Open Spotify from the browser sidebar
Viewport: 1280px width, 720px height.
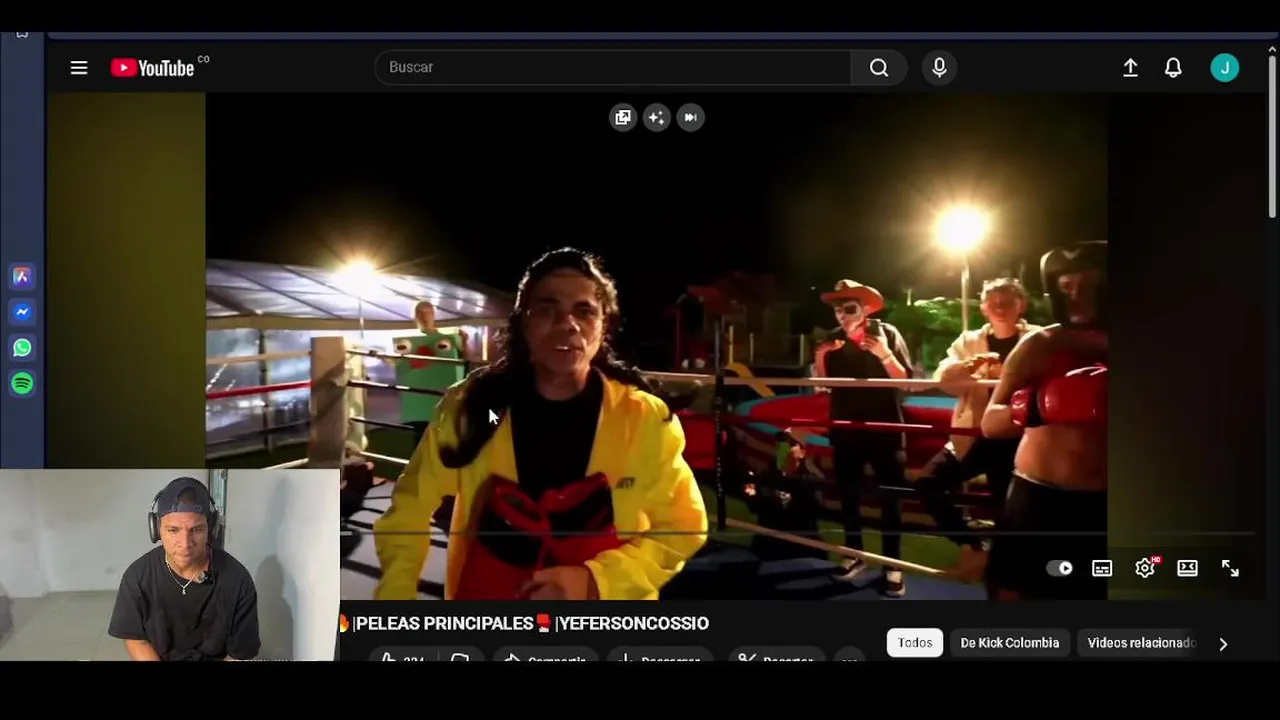pyautogui.click(x=22, y=383)
